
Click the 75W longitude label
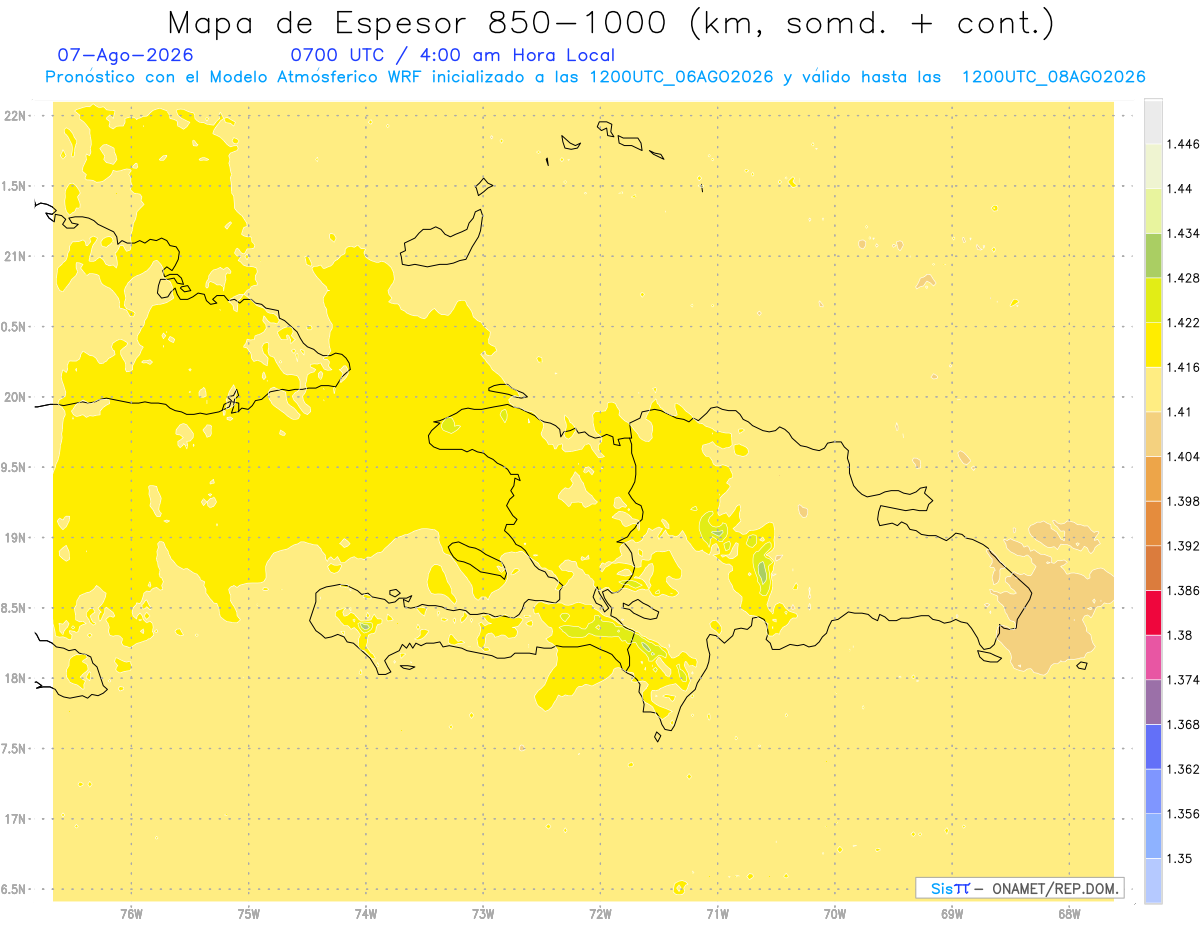tap(249, 913)
